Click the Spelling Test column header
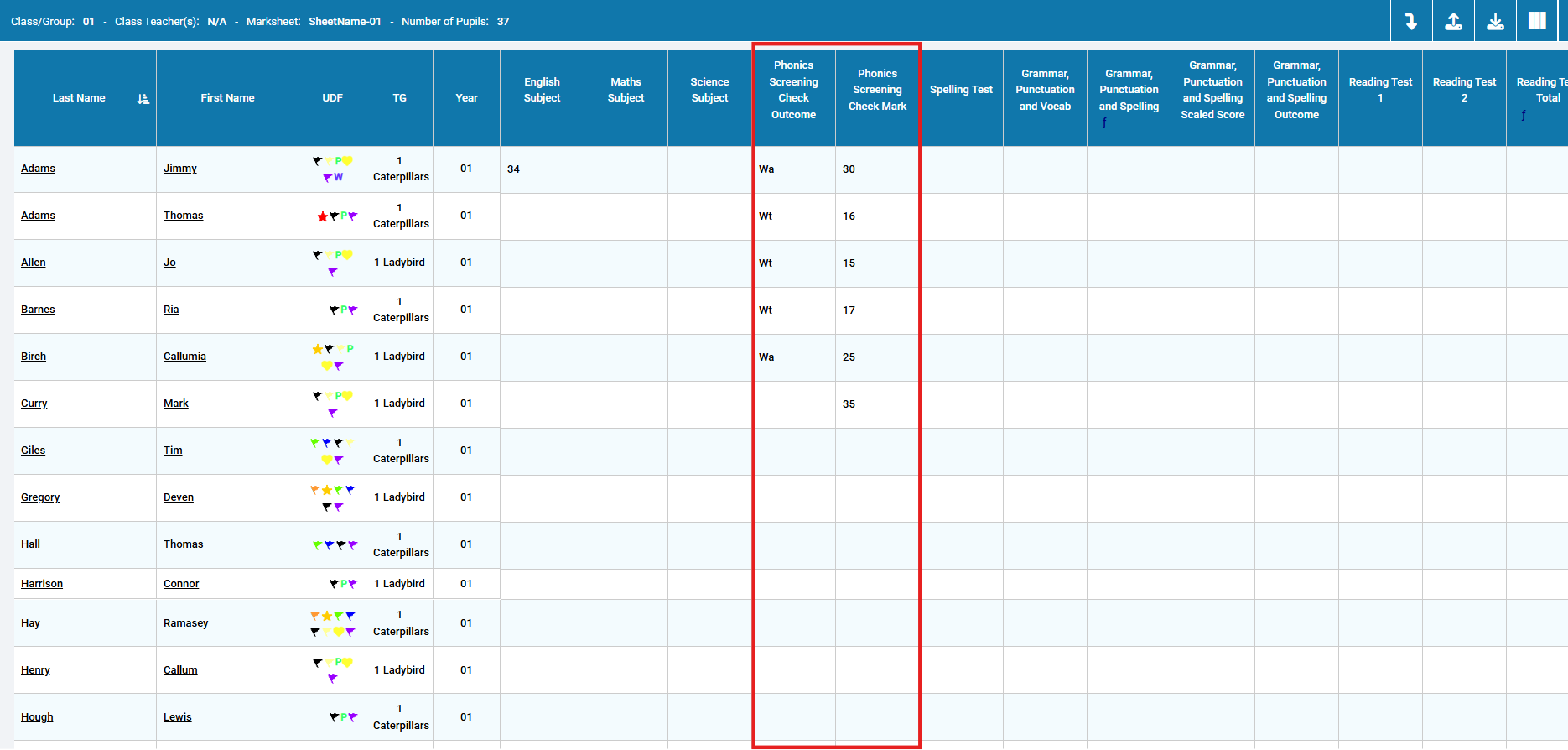This screenshot has width=1568, height=750. pyautogui.click(x=961, y=90)
